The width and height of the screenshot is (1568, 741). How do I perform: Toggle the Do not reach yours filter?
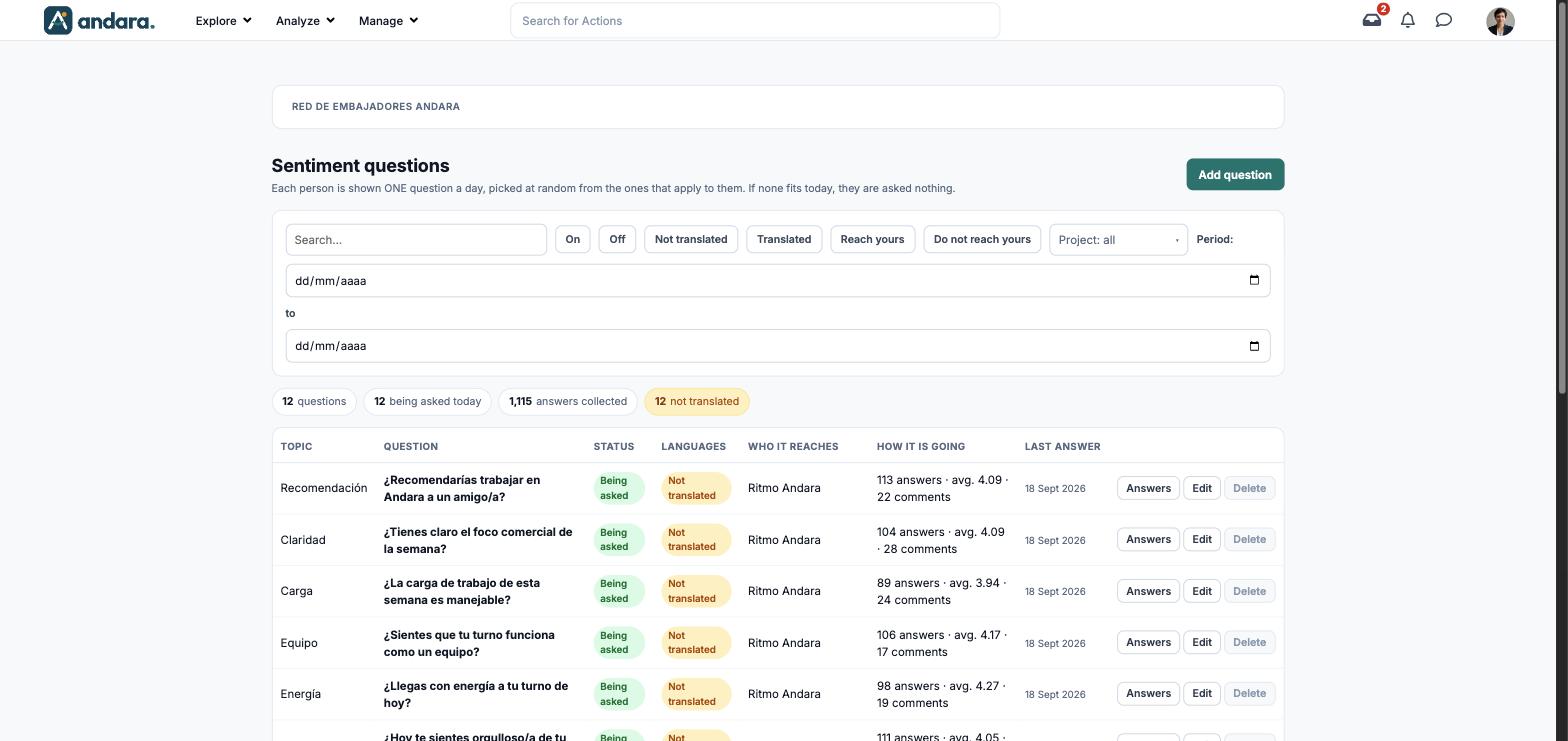point(982,240)
